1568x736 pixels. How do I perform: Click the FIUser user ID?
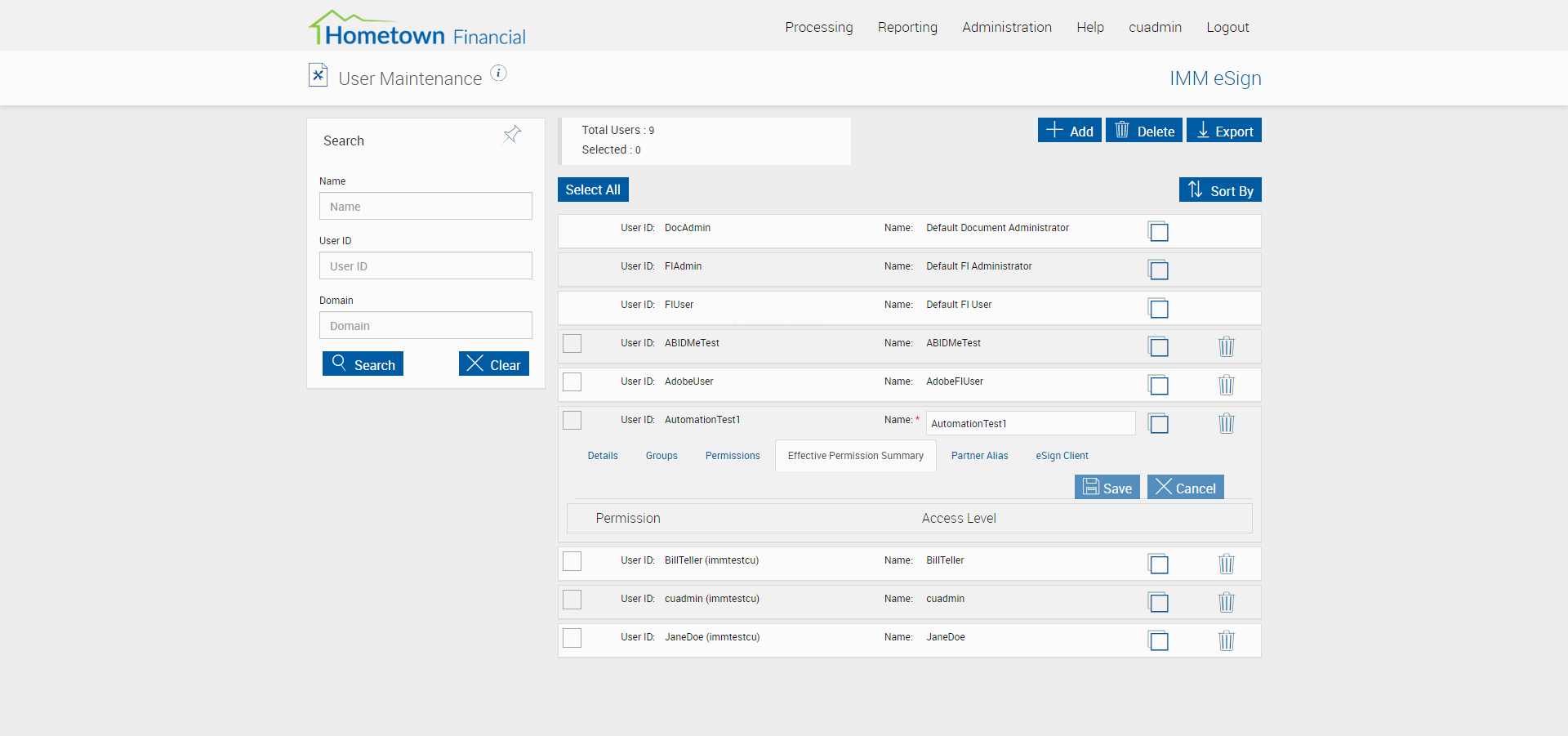[679, 305]
